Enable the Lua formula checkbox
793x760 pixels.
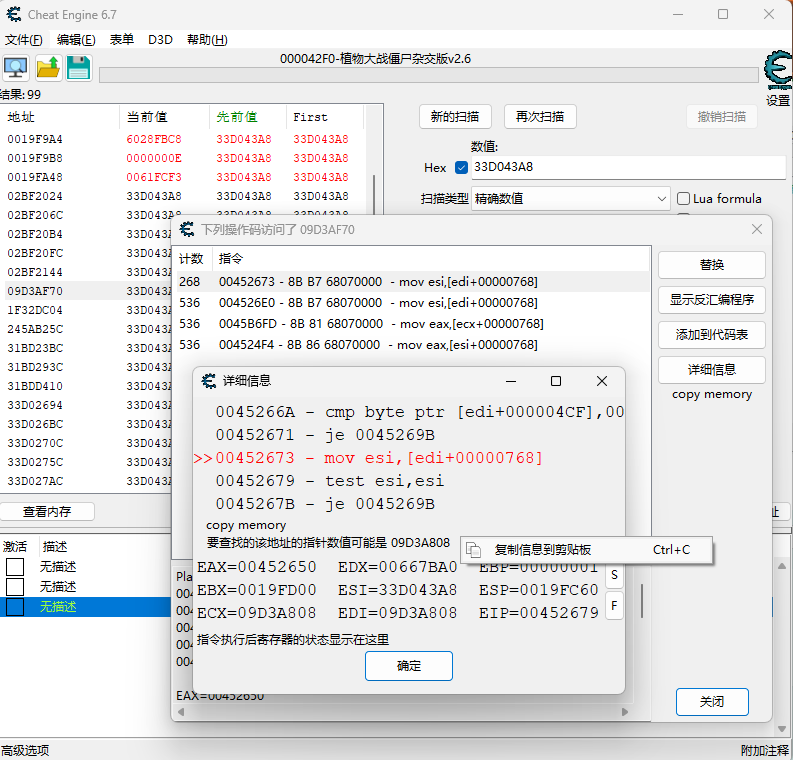pyautogui.click(x=684, y=199)
